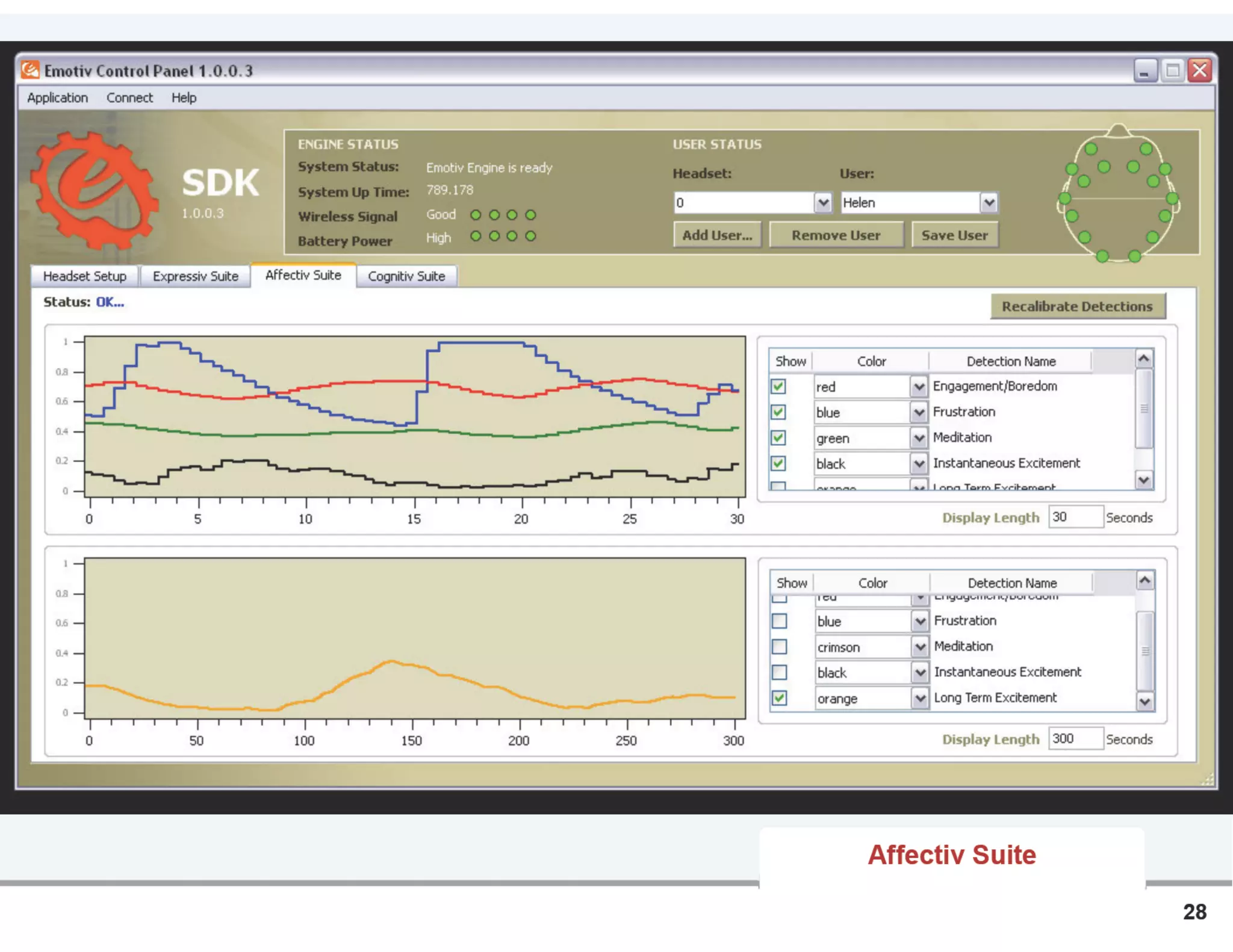Click first Wireless Signal indicator dot
This screenshot has height=952, width=1233.
[x=476, y=215]
